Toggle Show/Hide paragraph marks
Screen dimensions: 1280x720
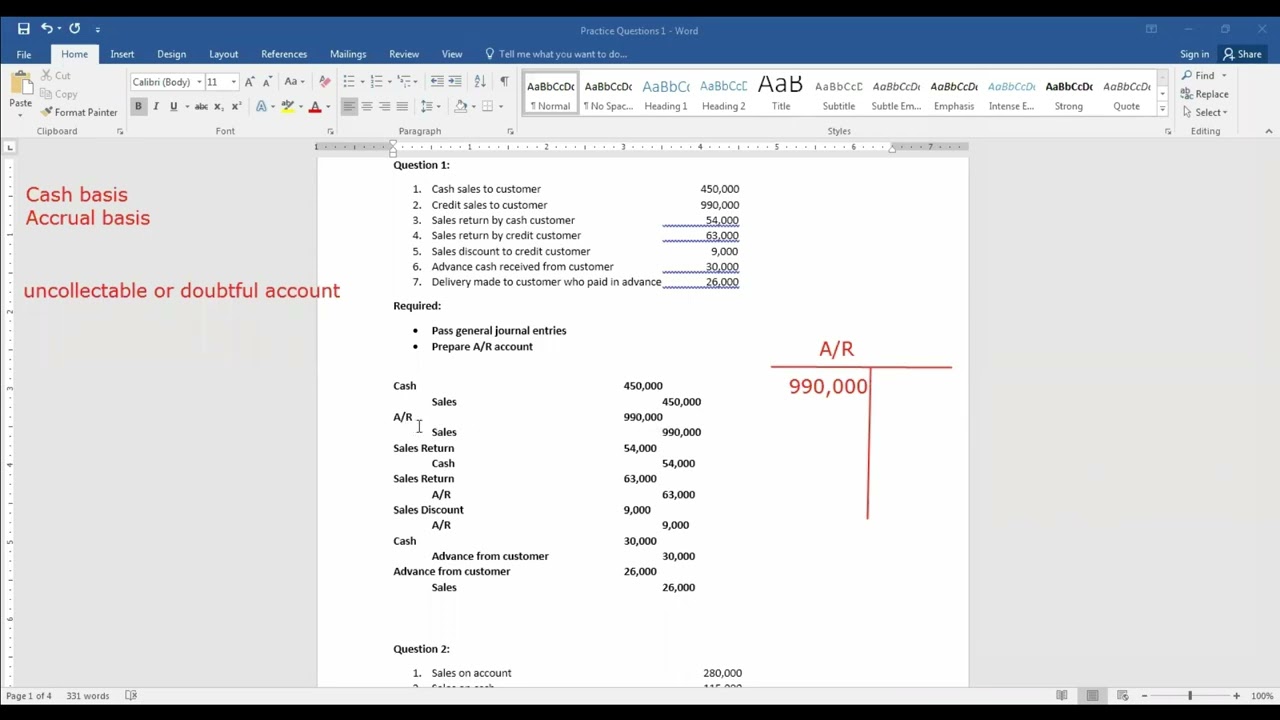point(504,82)
